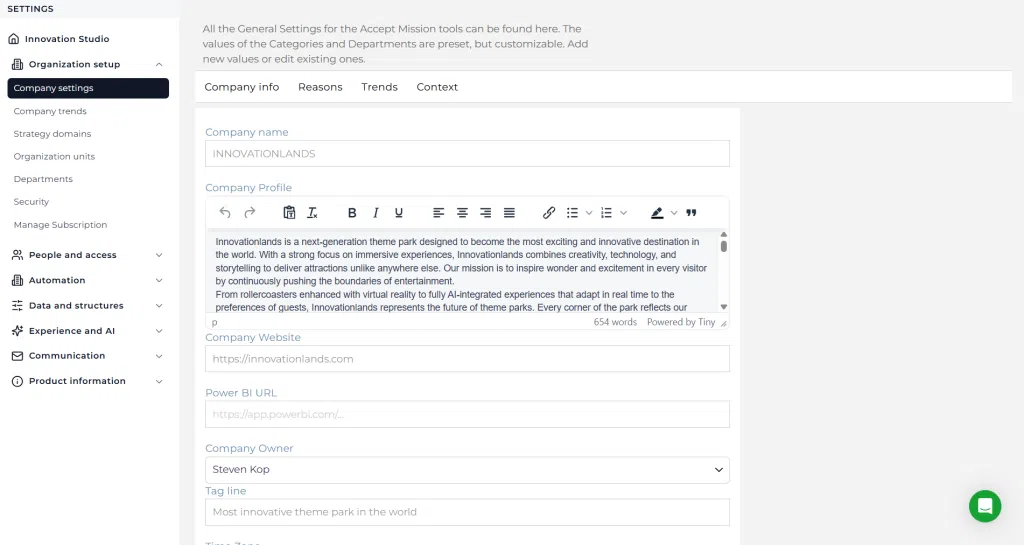
Task: Redo the edit in Company Profile editor
Action: 249,213
